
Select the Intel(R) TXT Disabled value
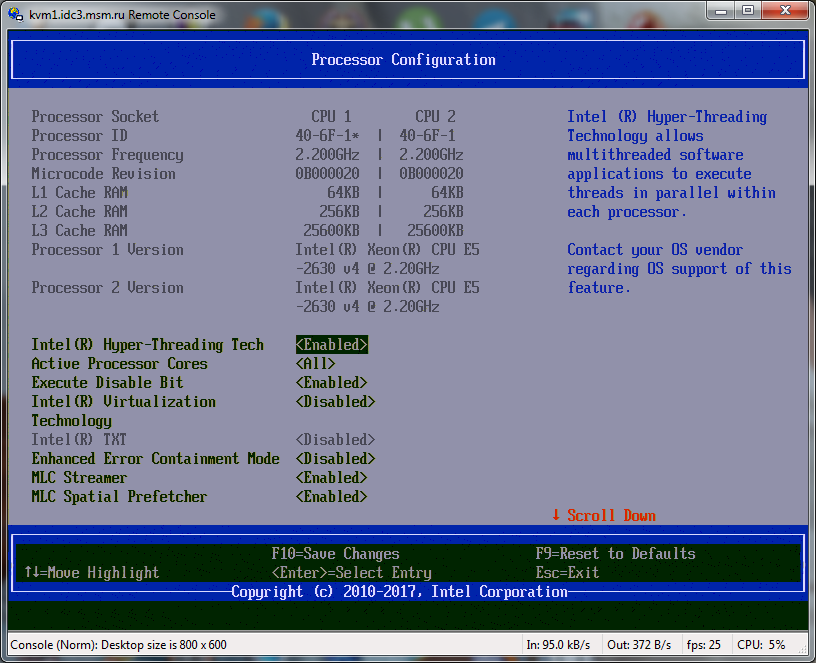335,440
